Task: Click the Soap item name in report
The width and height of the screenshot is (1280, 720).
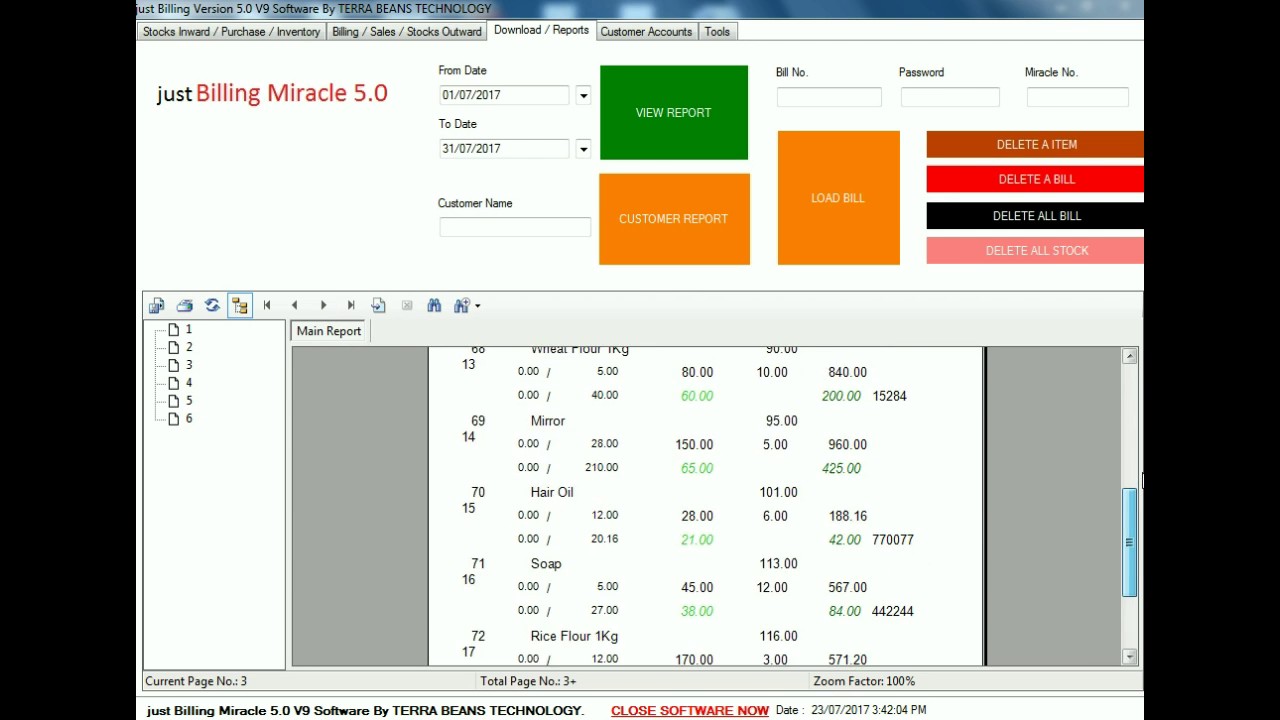Action: pos(546,564)
